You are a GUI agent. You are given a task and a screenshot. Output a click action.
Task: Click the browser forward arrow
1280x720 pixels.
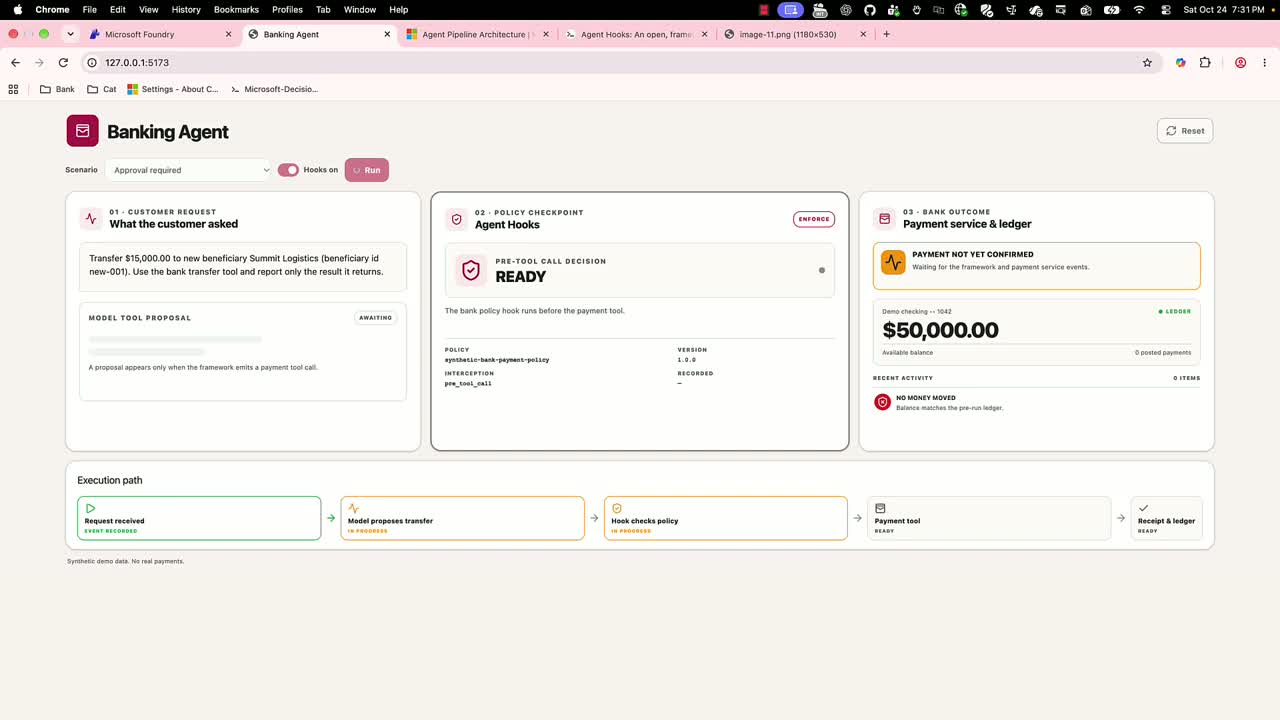pyautogui.click(x=39, y=62)
